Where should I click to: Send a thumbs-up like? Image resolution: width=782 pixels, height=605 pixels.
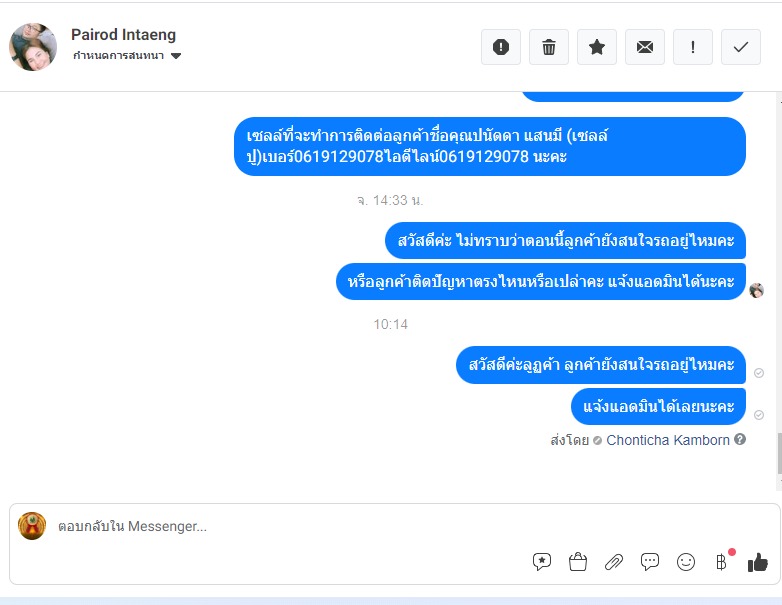pyautogui.click(x=758, y=562)
